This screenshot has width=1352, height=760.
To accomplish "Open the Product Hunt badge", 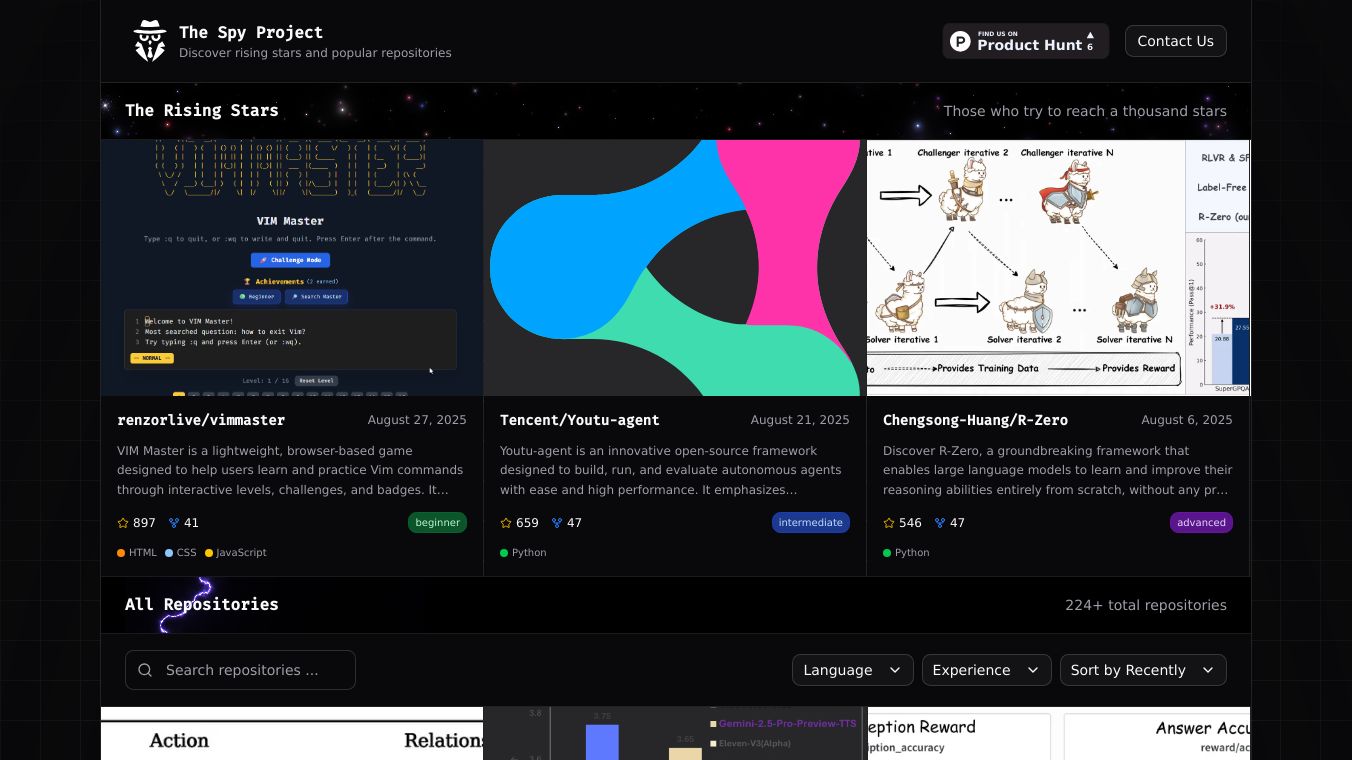I will [x=1026, y=41].
